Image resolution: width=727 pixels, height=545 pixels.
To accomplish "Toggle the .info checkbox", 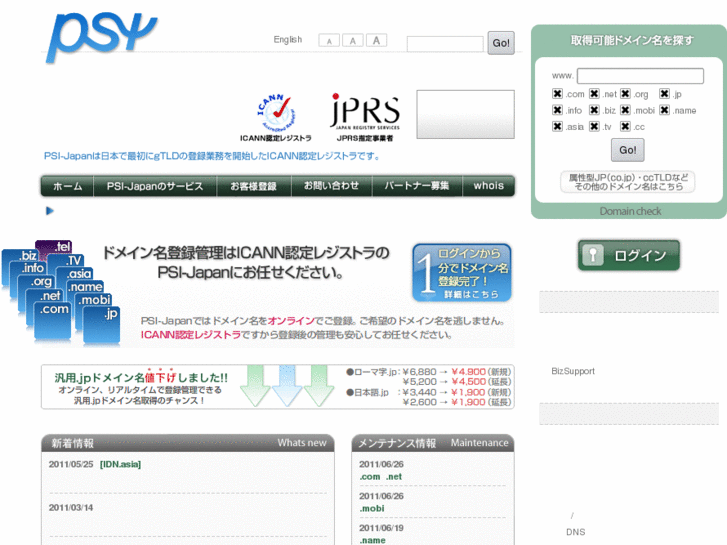I will (x=557, y=110).
